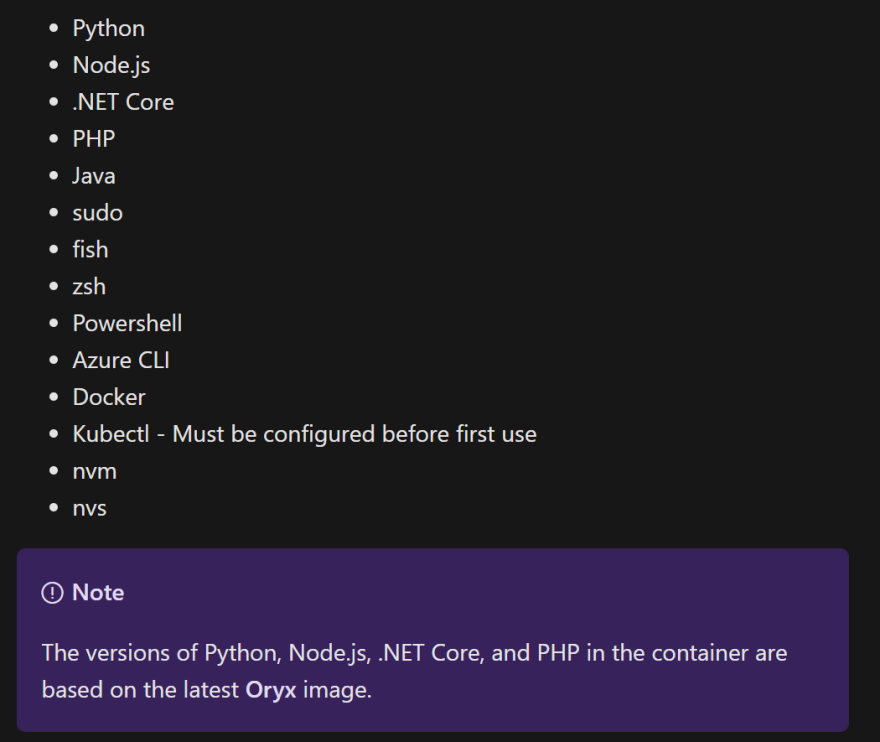Click the zsh list item
This screenshot has width=880, height=742.
point(89,287)
